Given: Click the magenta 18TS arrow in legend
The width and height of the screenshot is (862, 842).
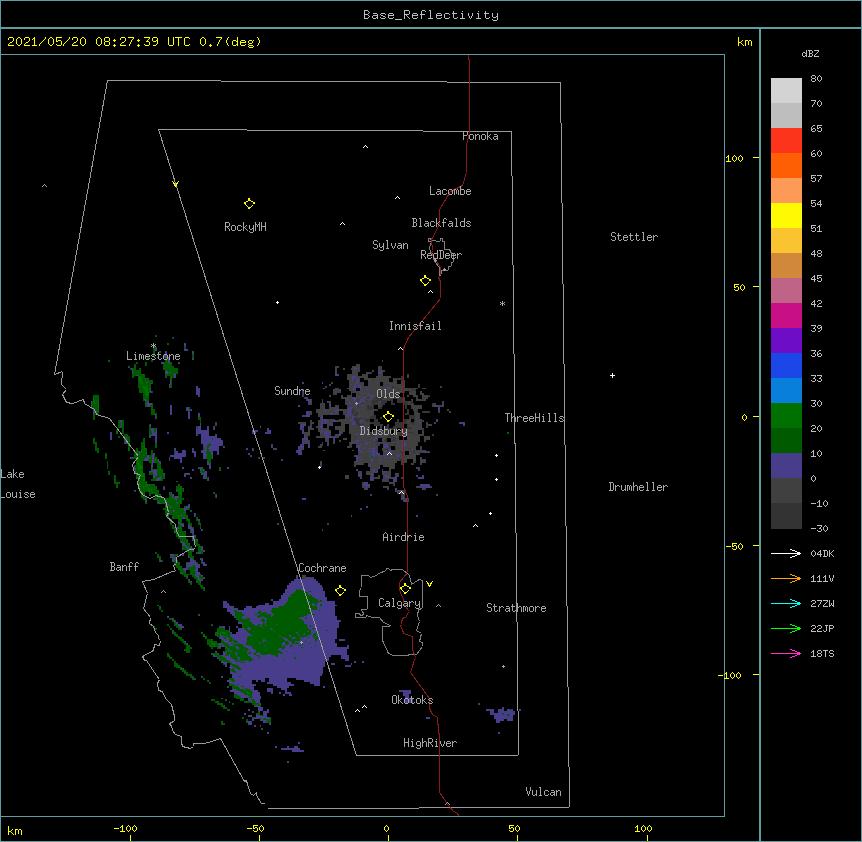Looking at the screenshot, I should click(x=786, y=653).
